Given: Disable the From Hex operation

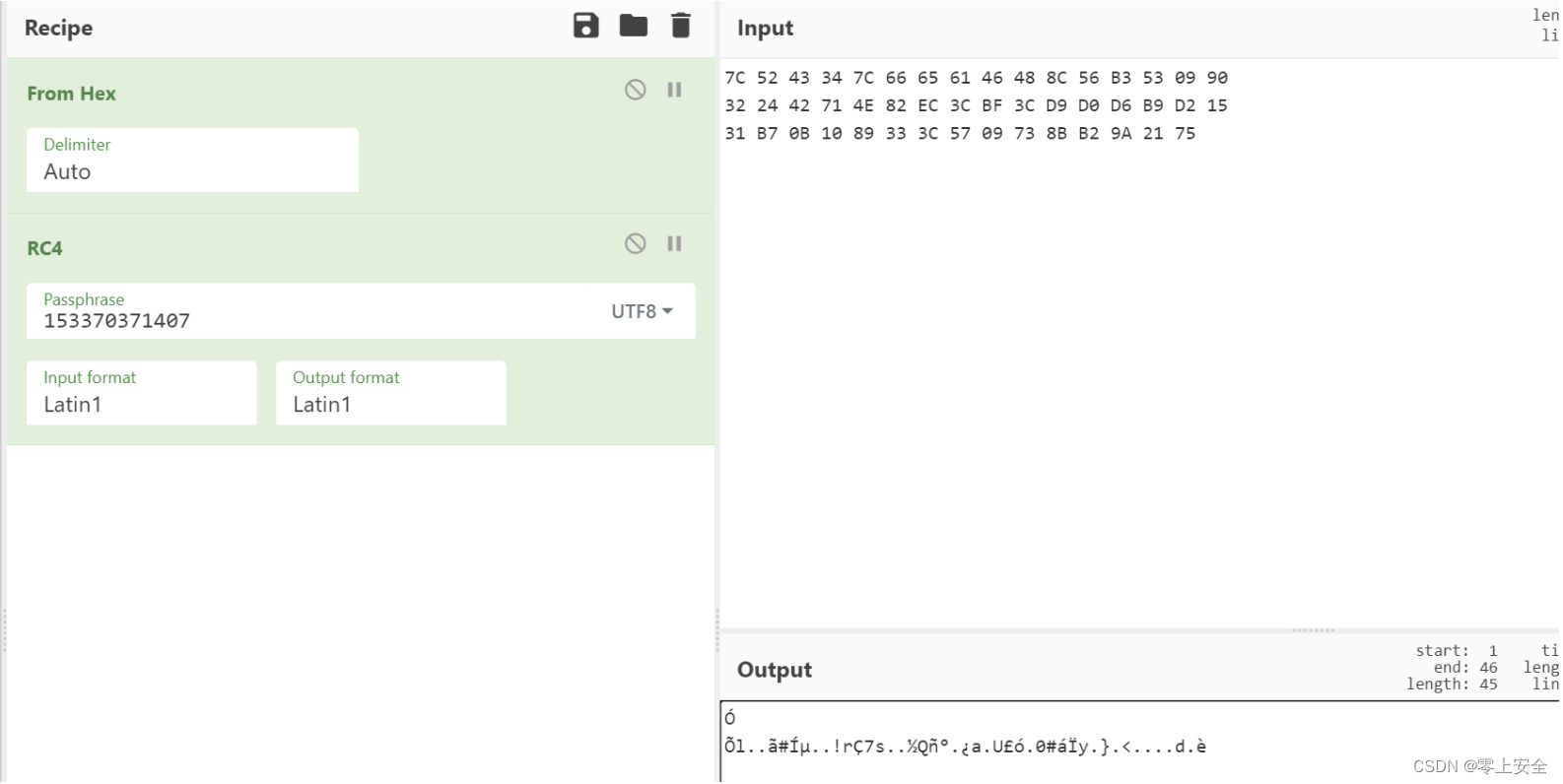Looking at the screenshot, I should pyautogui.click(x=634, y=89).
